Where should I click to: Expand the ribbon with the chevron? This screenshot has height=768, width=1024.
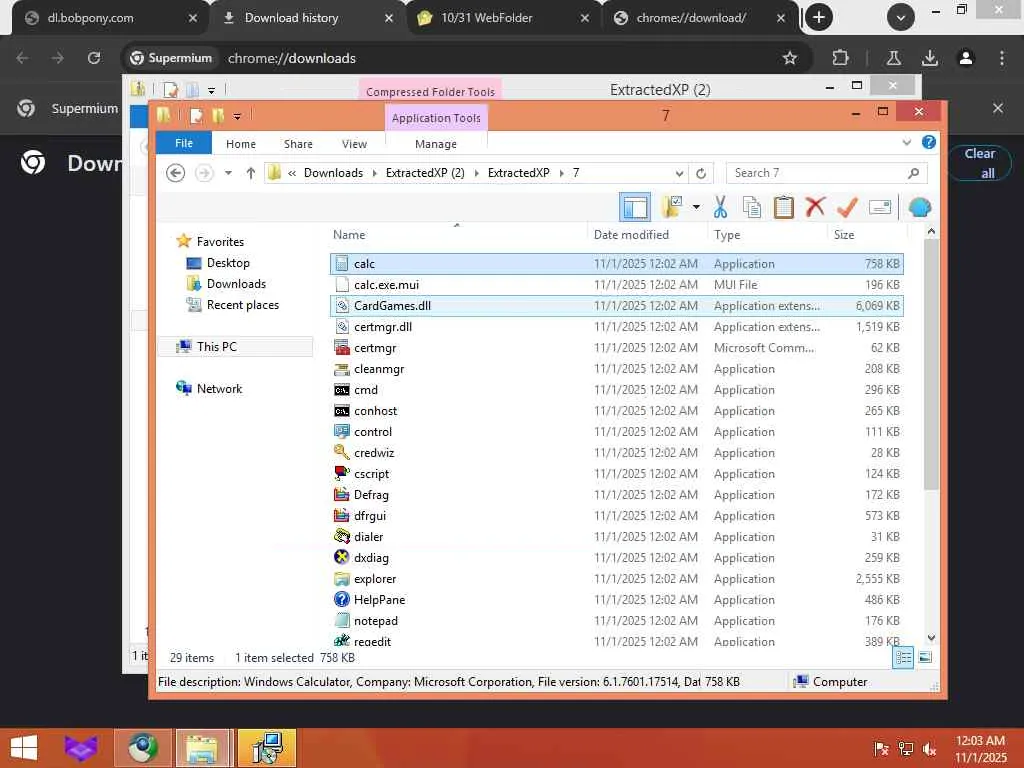point(906,142)
